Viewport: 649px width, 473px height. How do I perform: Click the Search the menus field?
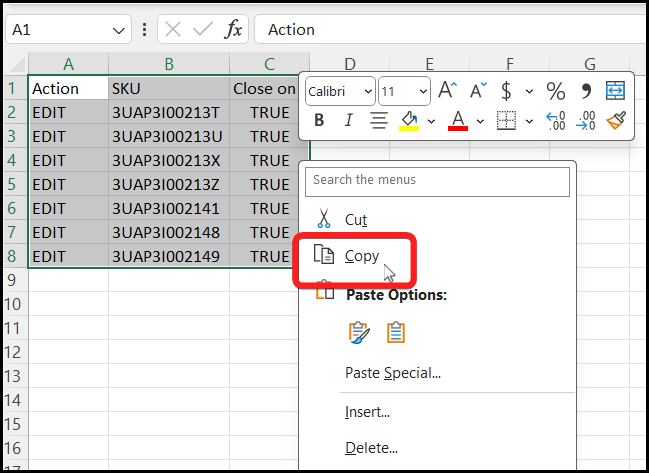click(438, 181)
